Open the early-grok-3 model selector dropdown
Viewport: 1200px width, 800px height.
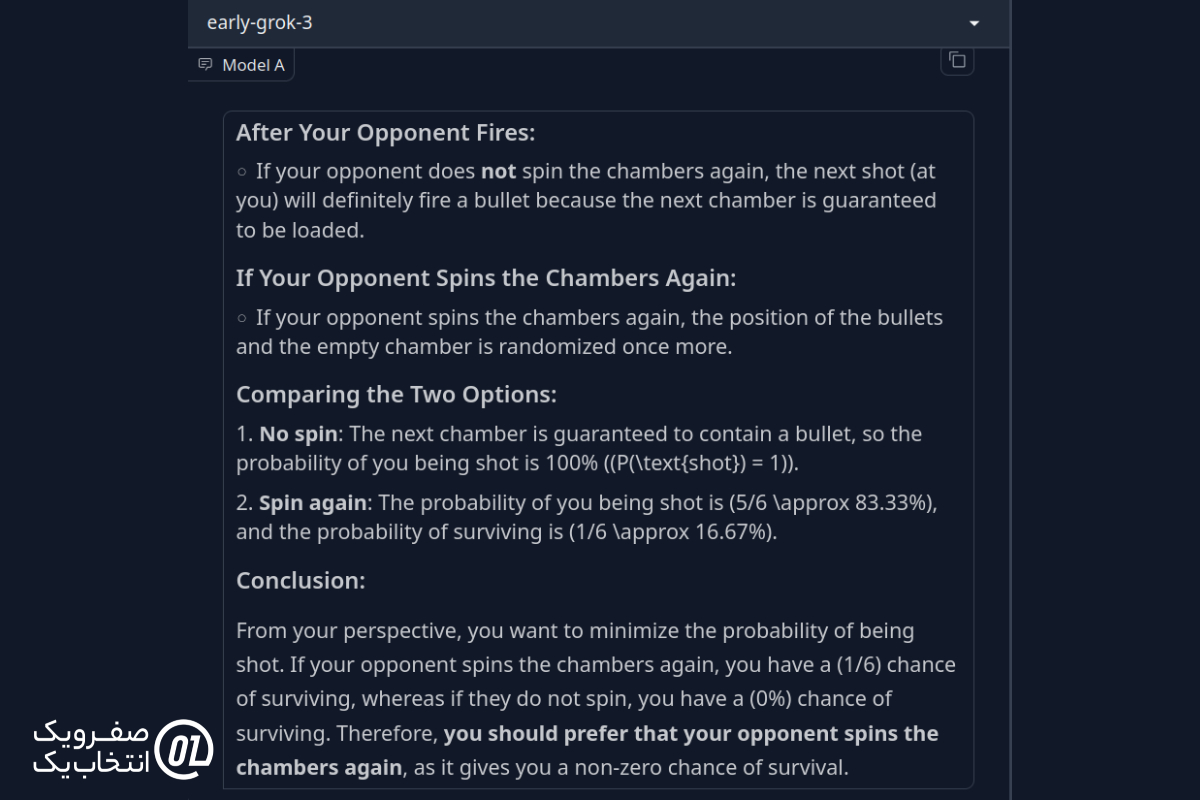coord(598,23)
